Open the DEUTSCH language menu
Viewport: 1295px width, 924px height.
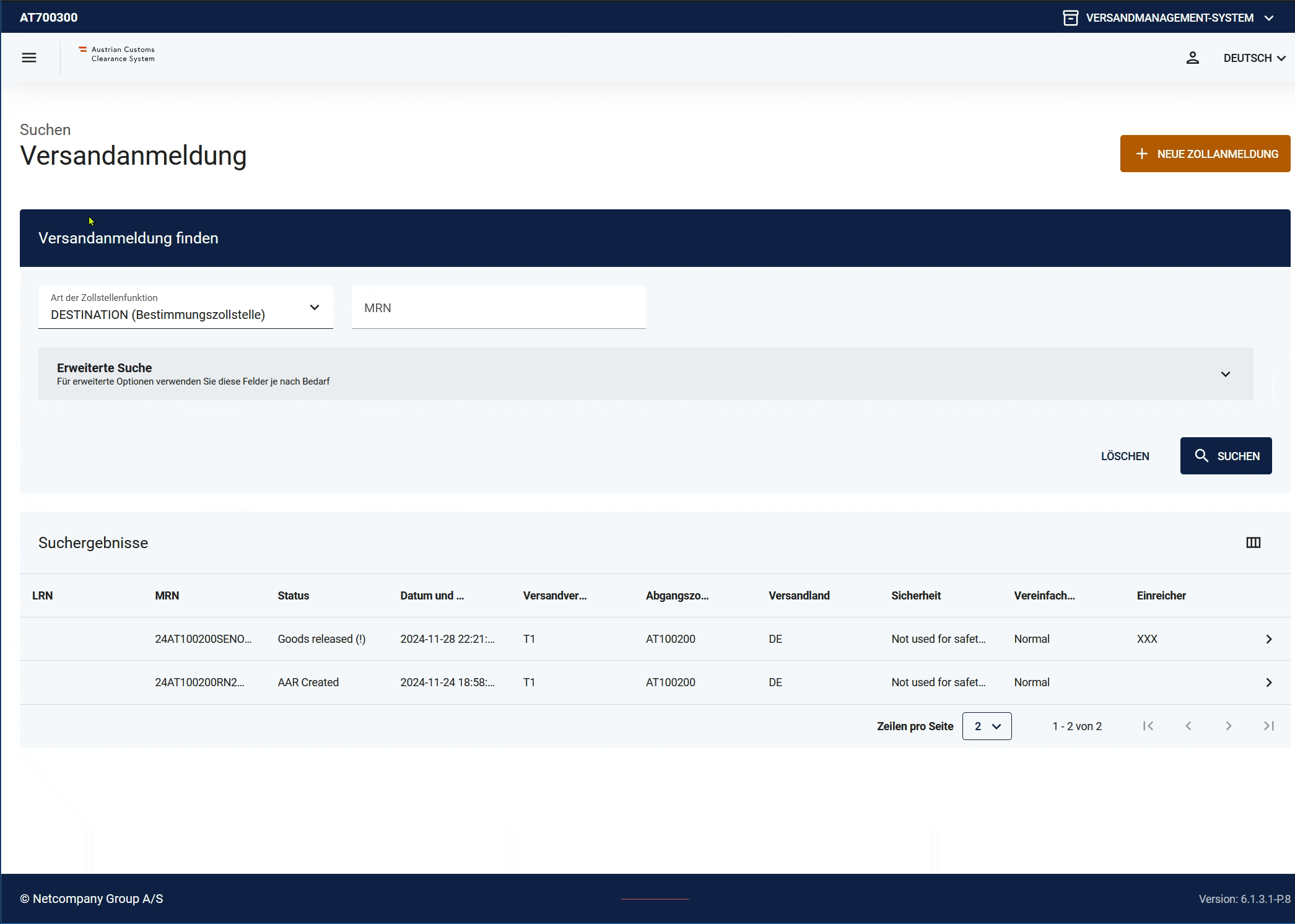tap(1254, 58)
